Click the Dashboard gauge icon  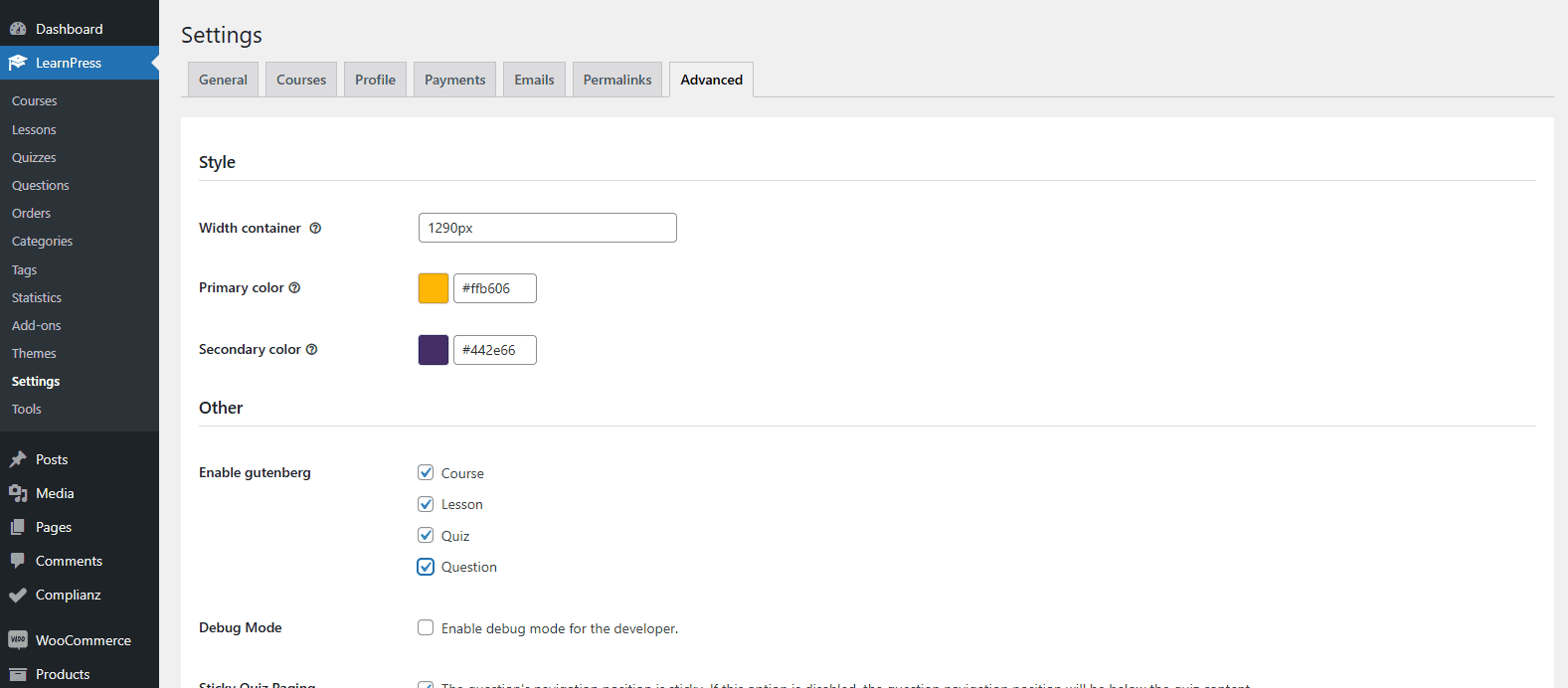(18, 29)
